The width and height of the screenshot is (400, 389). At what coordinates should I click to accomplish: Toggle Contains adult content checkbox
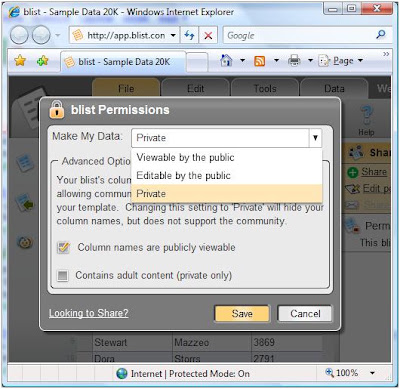tap(63, 276)
